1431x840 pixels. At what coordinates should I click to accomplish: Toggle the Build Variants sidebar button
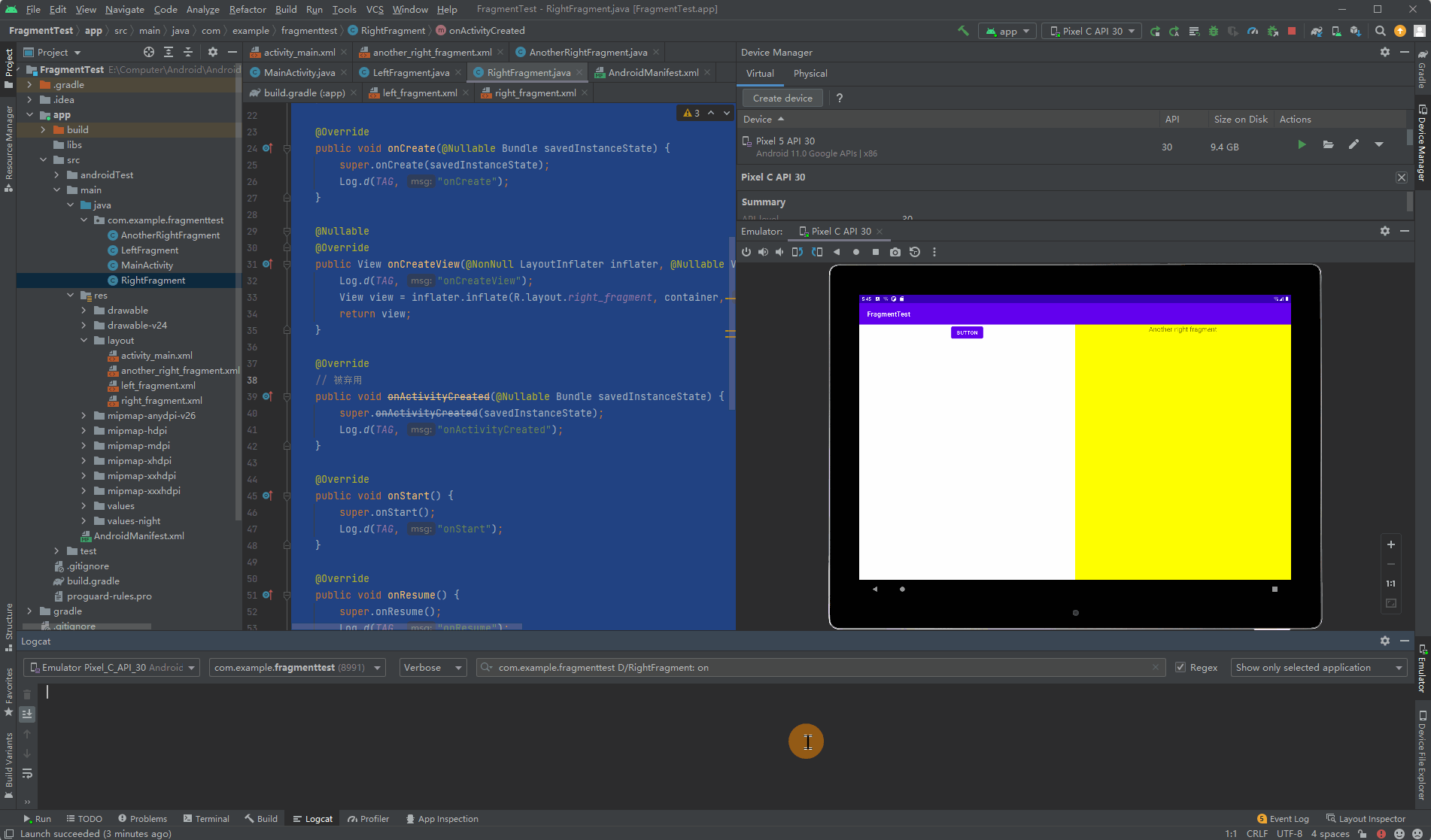pyautogui.click(x=8, y=765)
